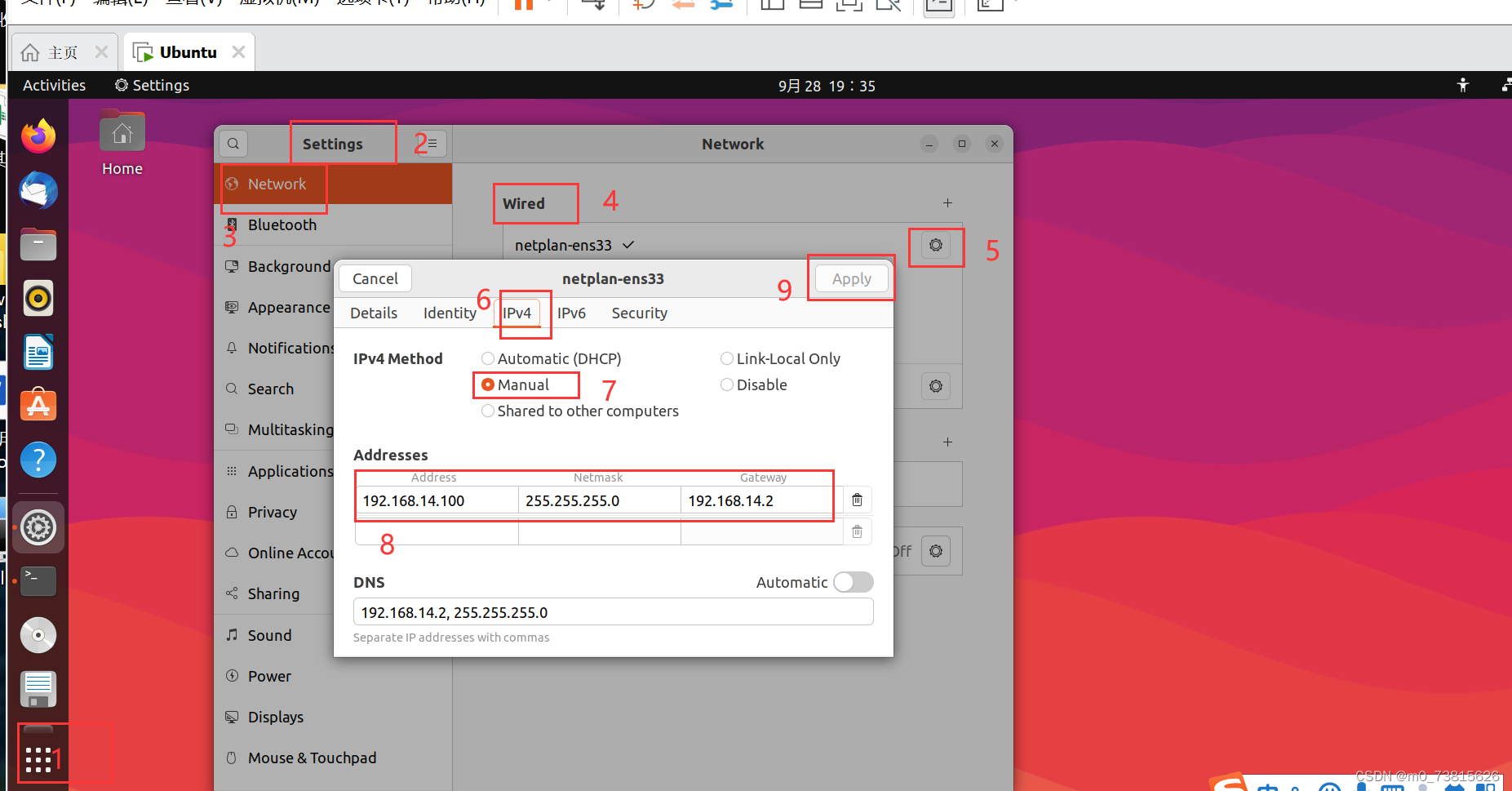Open Firefox from the dock
Screen dimensions: 1512x791
point(38,136)
